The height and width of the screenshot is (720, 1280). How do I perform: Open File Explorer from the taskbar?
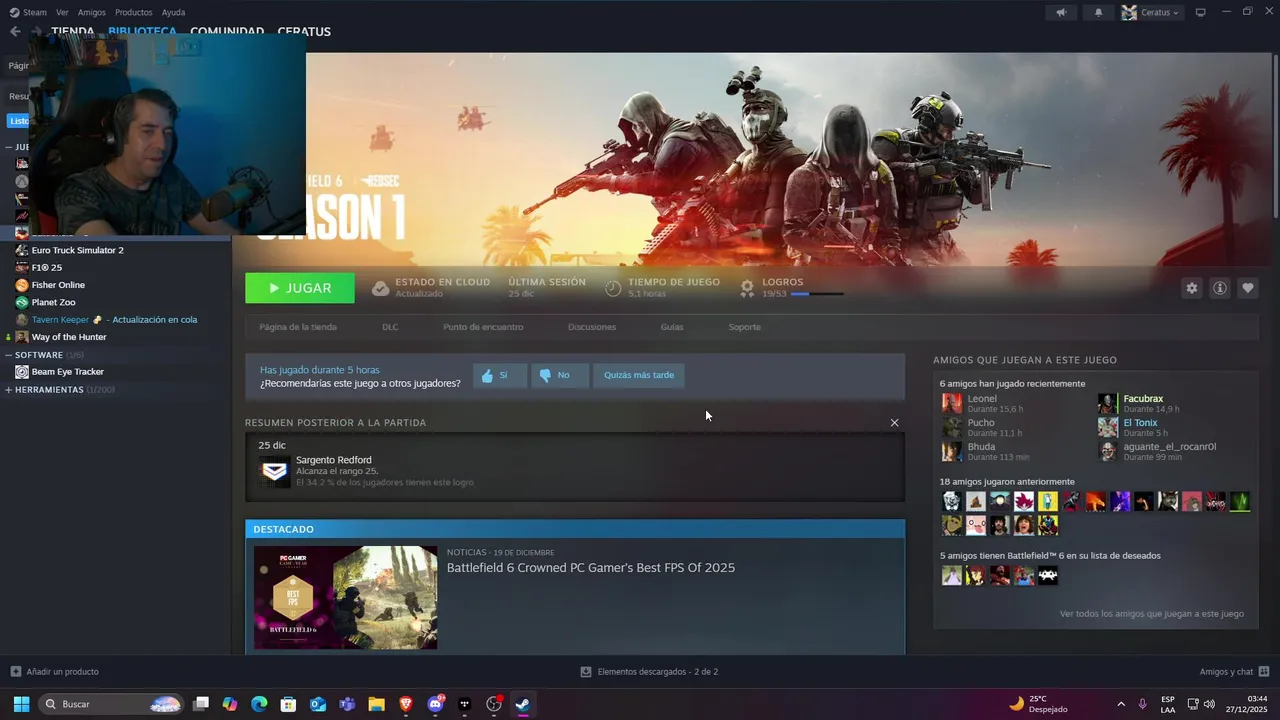pos(376,704)
